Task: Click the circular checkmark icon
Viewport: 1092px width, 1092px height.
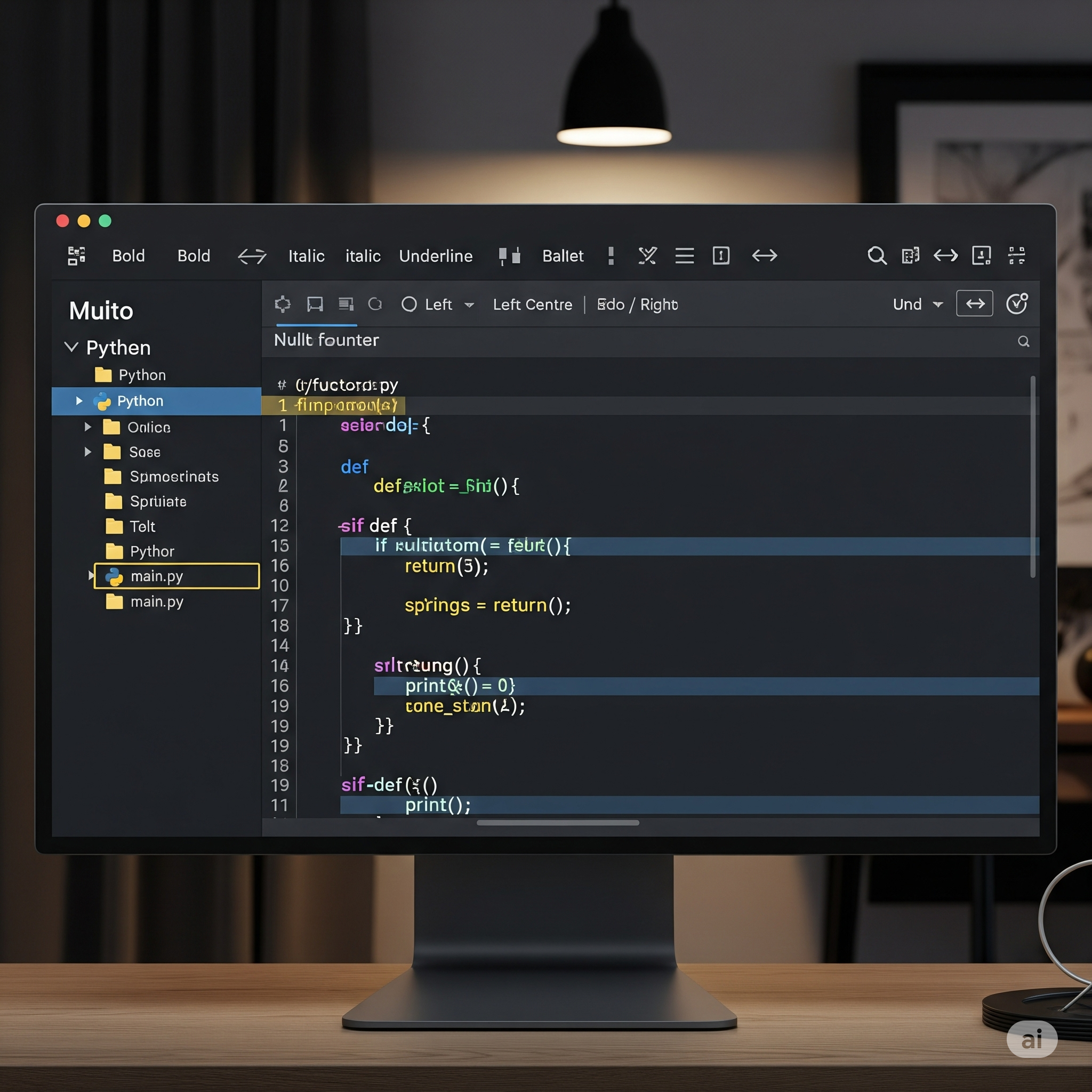Action: pyautogui.click(x=1017, y=303)
